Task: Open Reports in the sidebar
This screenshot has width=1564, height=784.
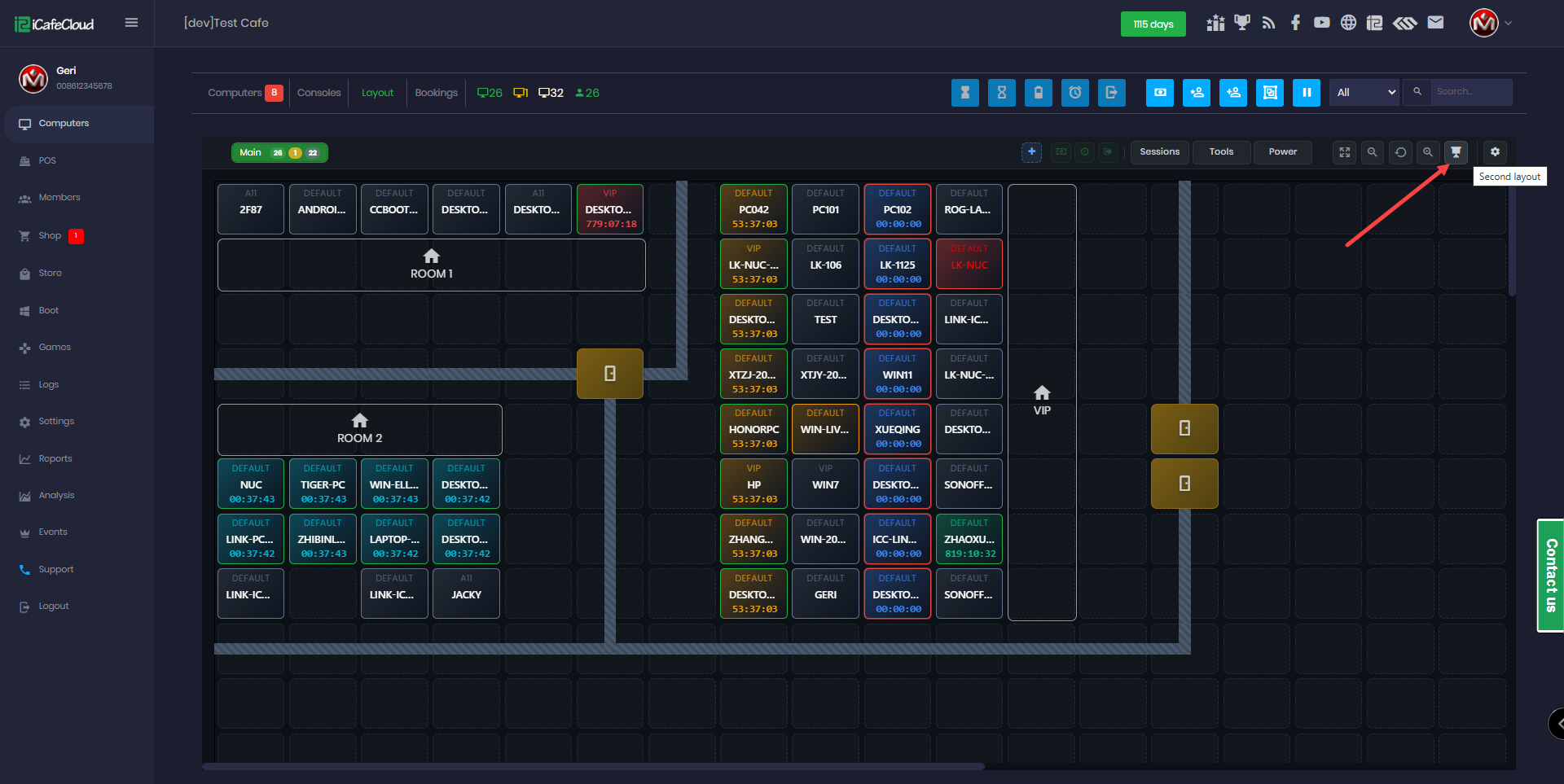Action: click(55, 458)
